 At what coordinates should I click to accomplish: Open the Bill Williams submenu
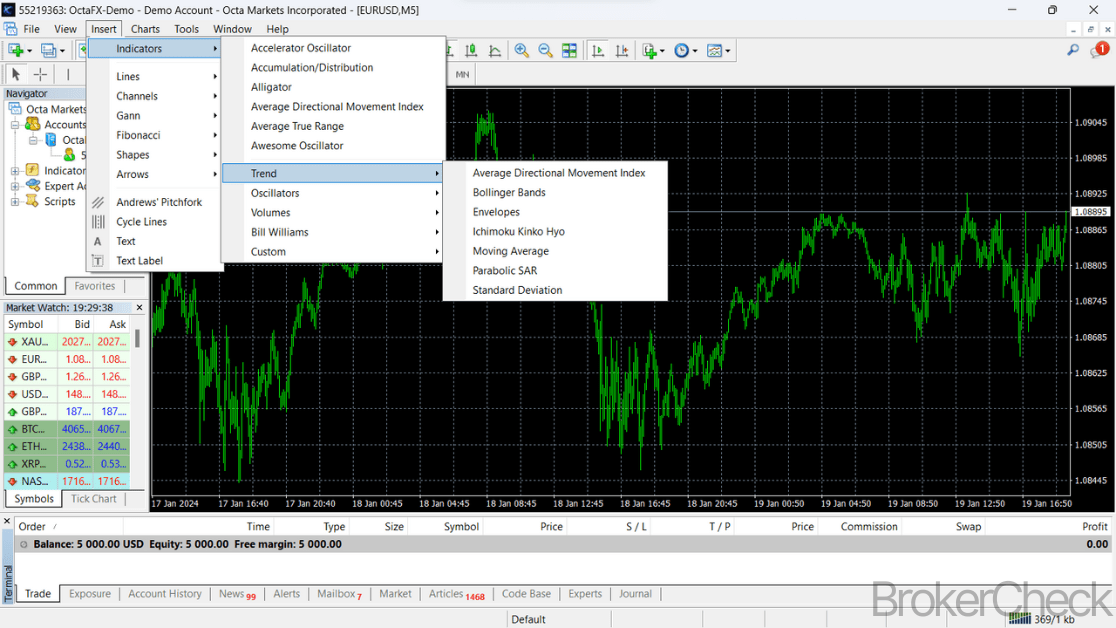click(x=334, y=232)
